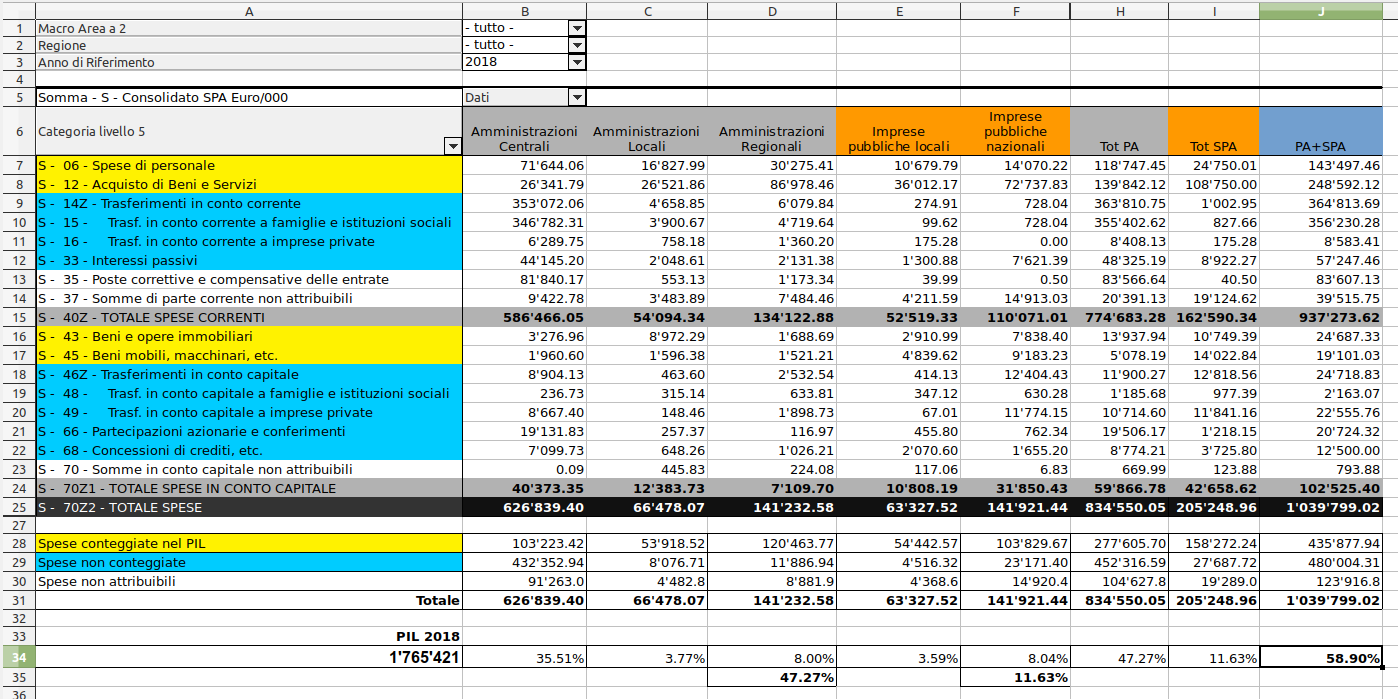The image size is (1398, 699).
Task: Click the Amministrazioni Regionali column heading cell
Action: tap(771, 131)
